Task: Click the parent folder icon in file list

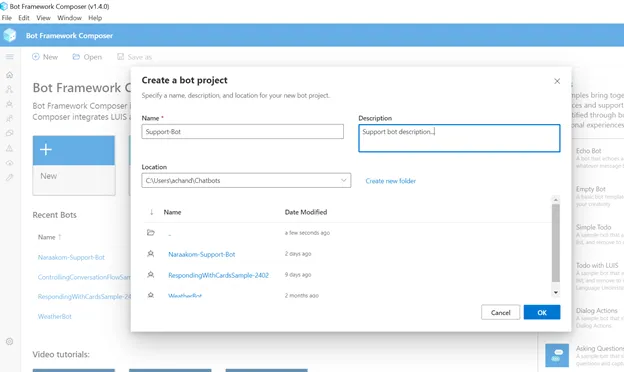Action: [x=150, y=232]
